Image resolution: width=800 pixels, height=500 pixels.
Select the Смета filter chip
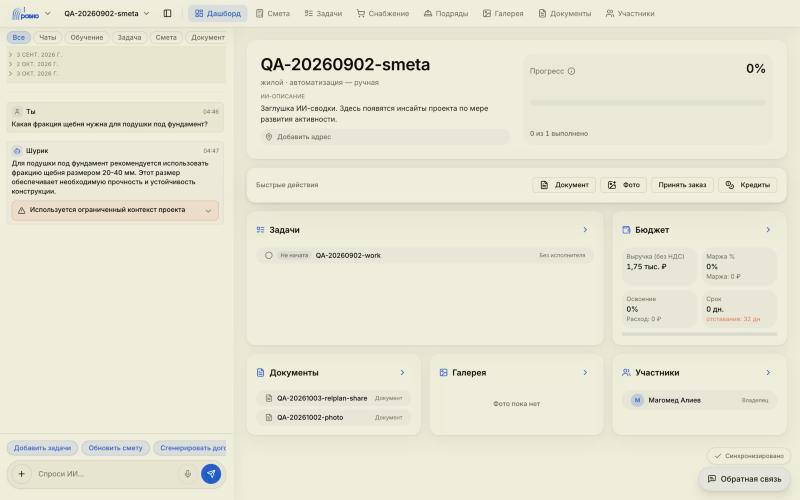point(166,37)
